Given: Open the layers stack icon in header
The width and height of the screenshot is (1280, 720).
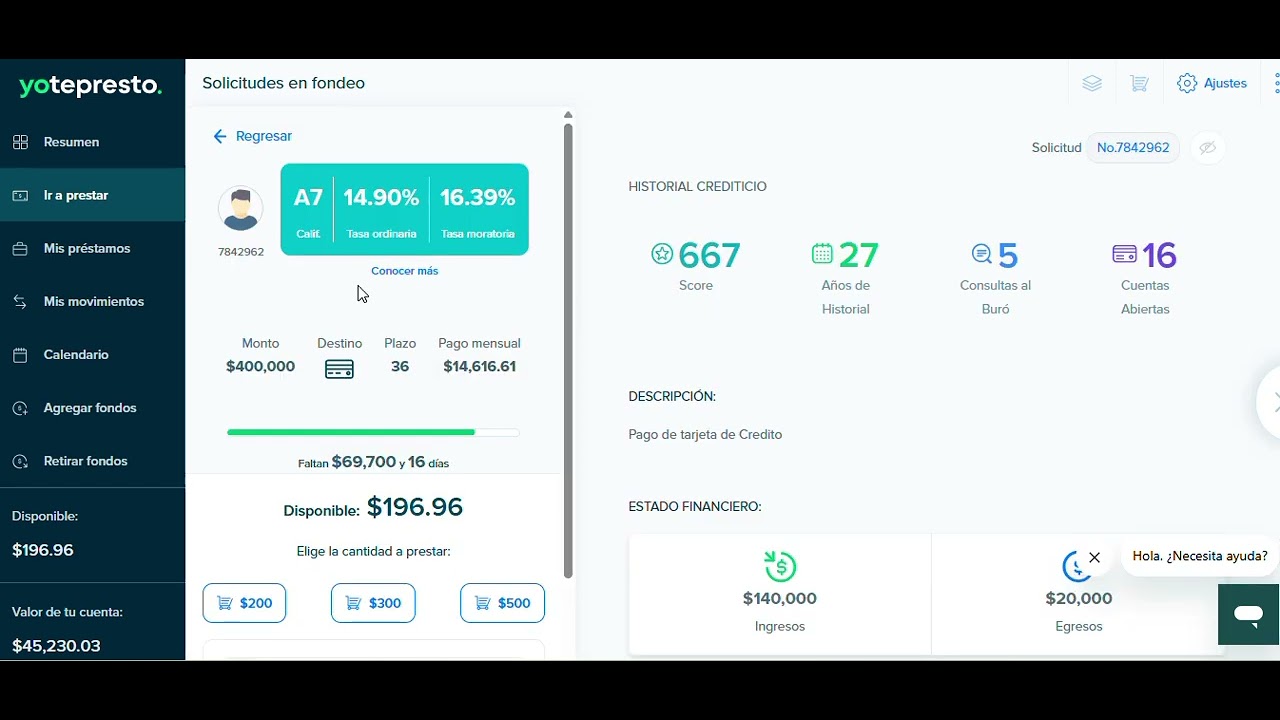Looking at the screenshot, I should (x=1092, y=84).
